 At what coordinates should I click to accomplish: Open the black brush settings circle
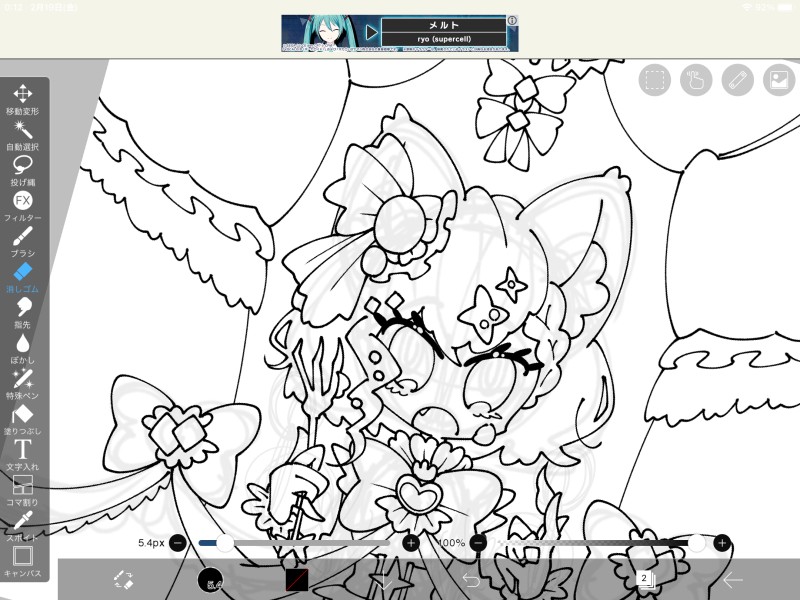coord(210,580)
